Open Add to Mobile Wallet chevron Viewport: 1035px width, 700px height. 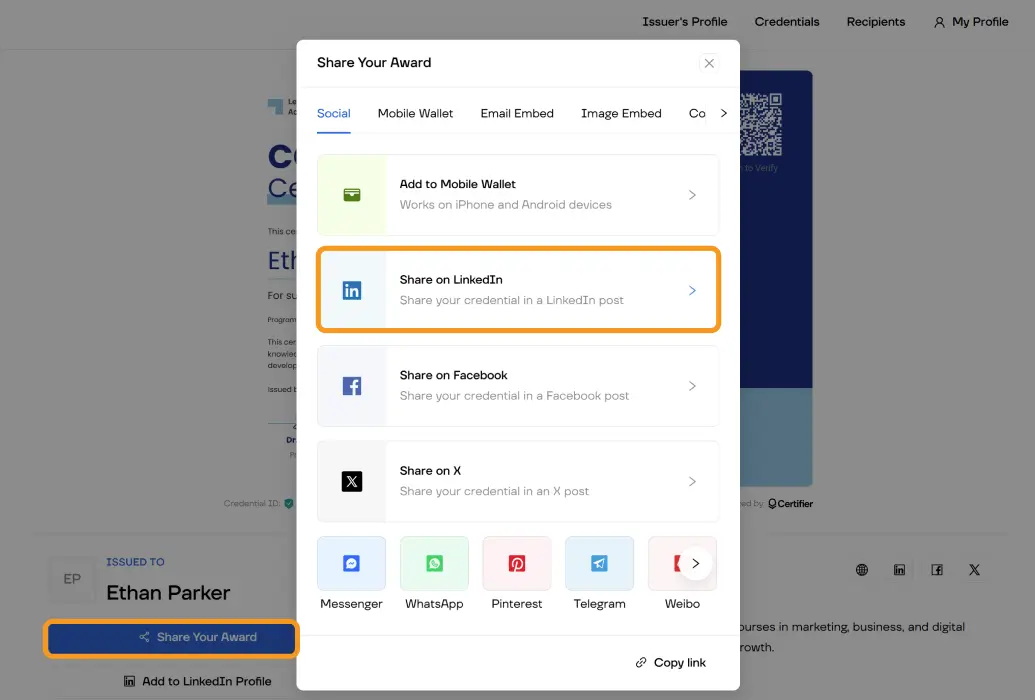692,195
